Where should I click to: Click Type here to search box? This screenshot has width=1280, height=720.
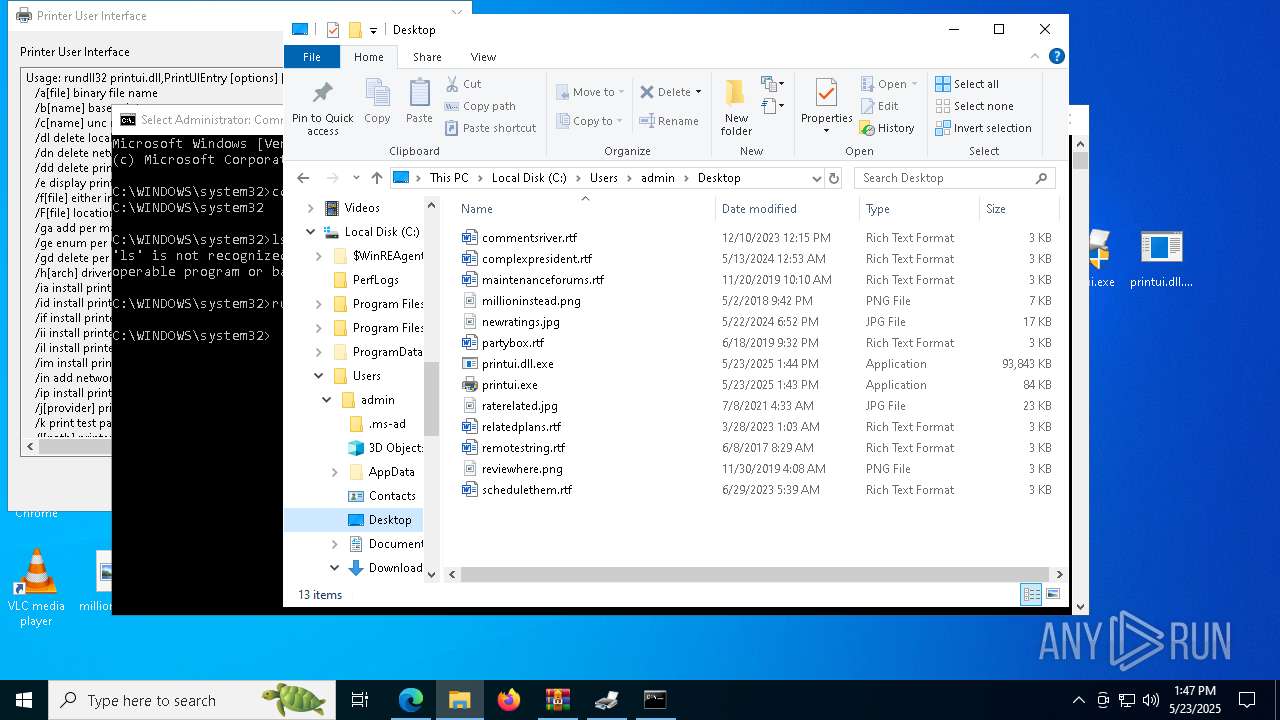click(x=192, y=700)
